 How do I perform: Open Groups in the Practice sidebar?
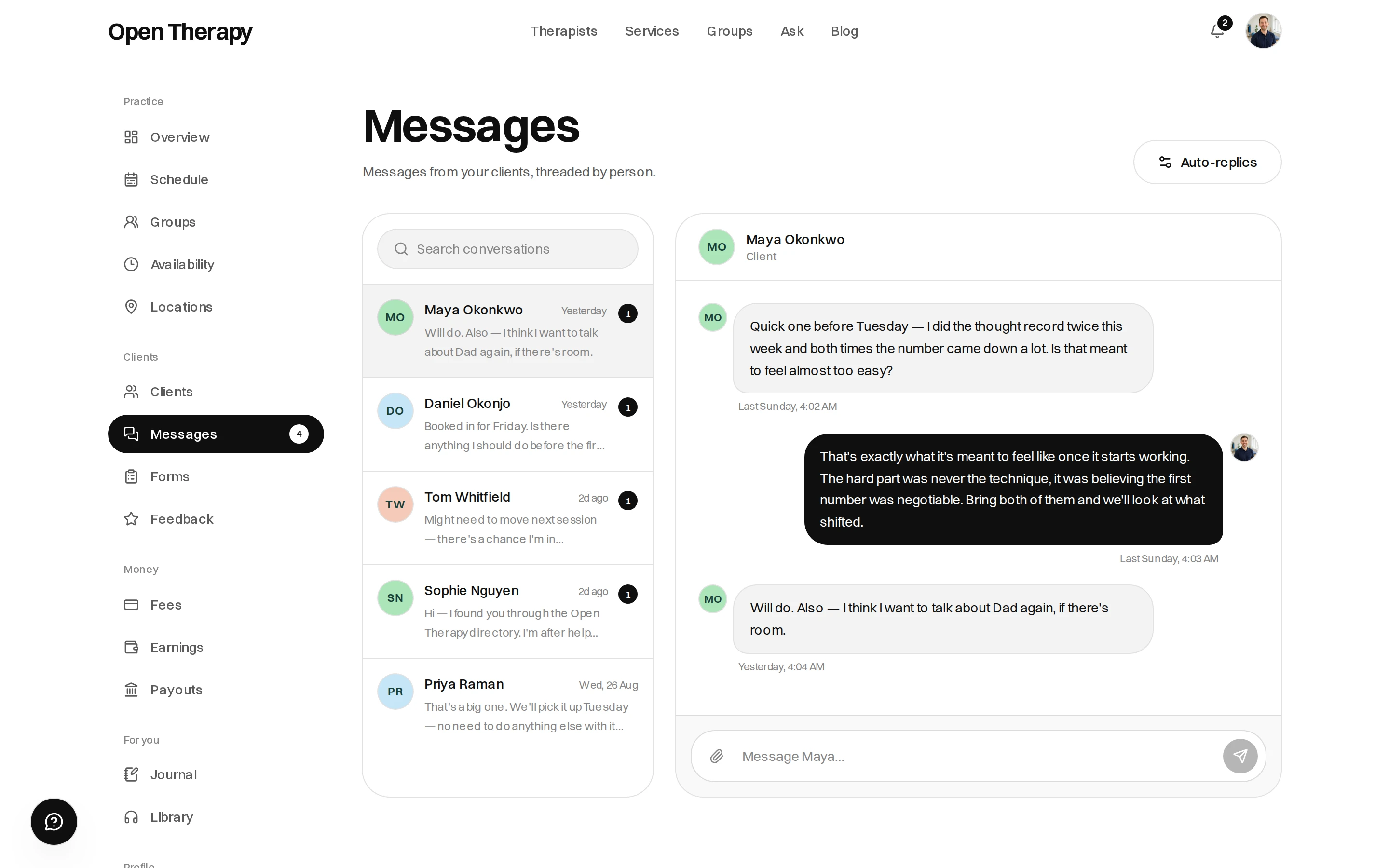[x=216, y=222]
